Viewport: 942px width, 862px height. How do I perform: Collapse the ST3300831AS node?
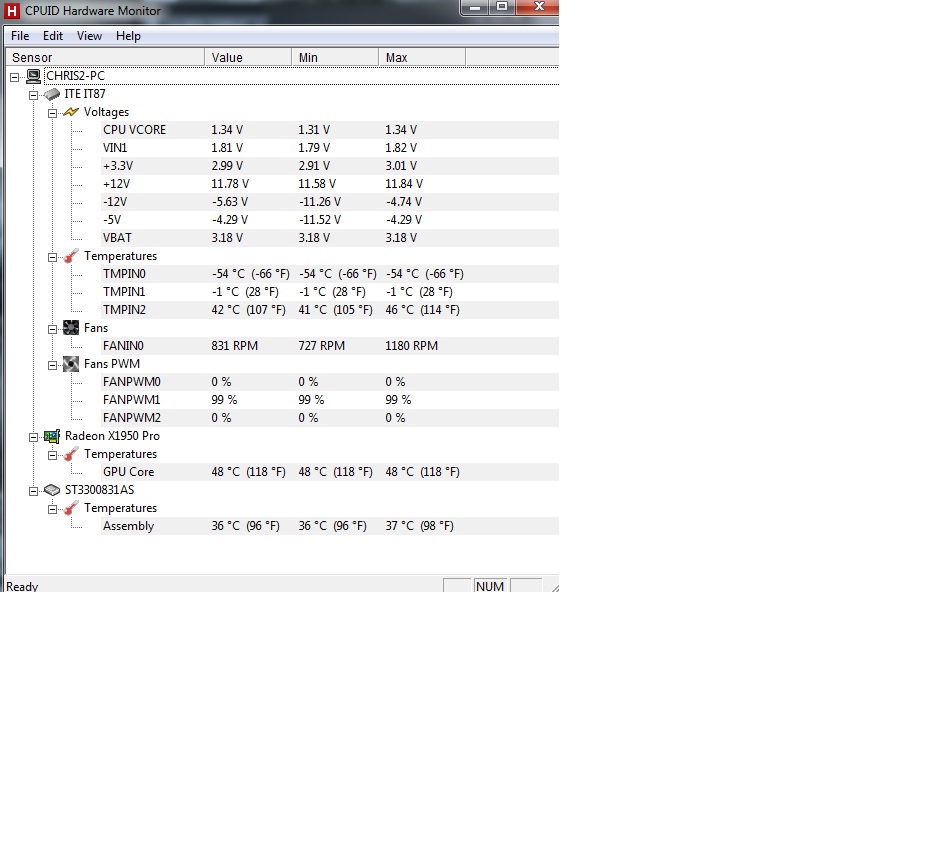(x=34, y=491)
